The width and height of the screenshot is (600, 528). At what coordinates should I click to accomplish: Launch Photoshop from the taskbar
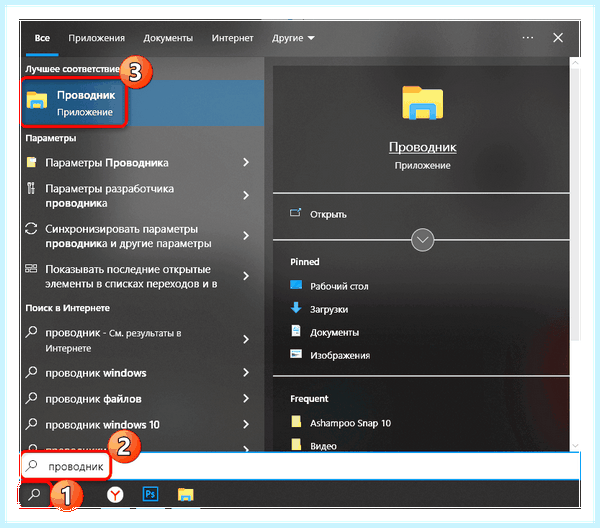pos(150,494)
